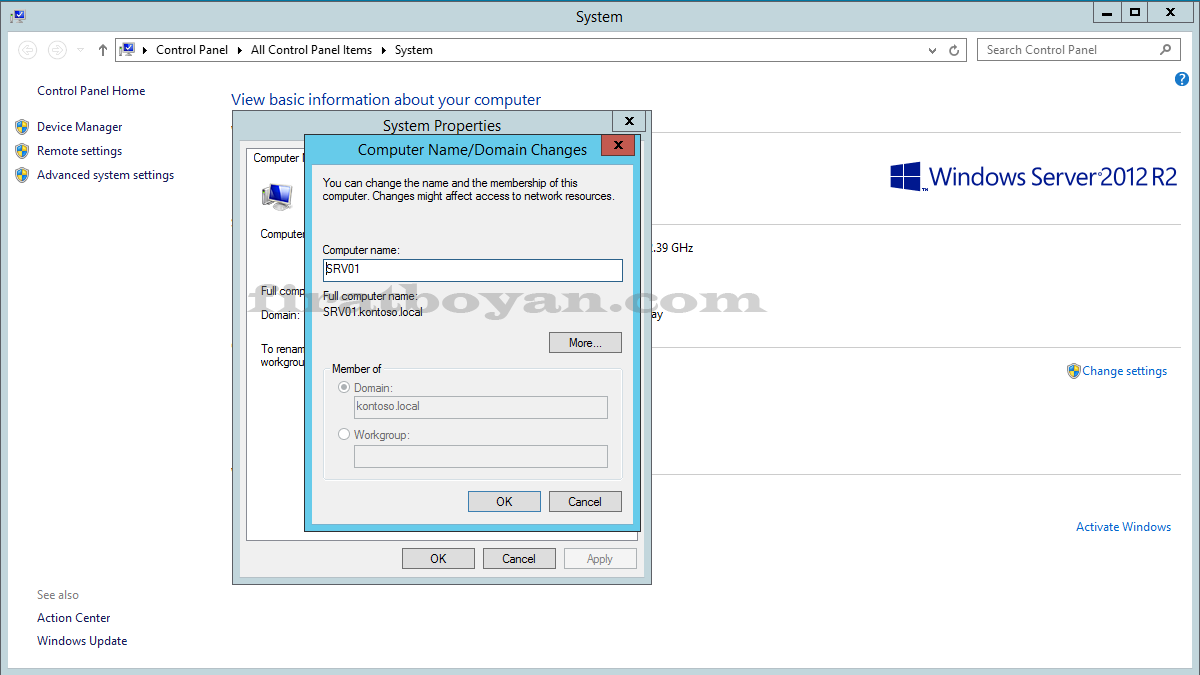Click 'View basic information about your computer' heading

(386, 100)
